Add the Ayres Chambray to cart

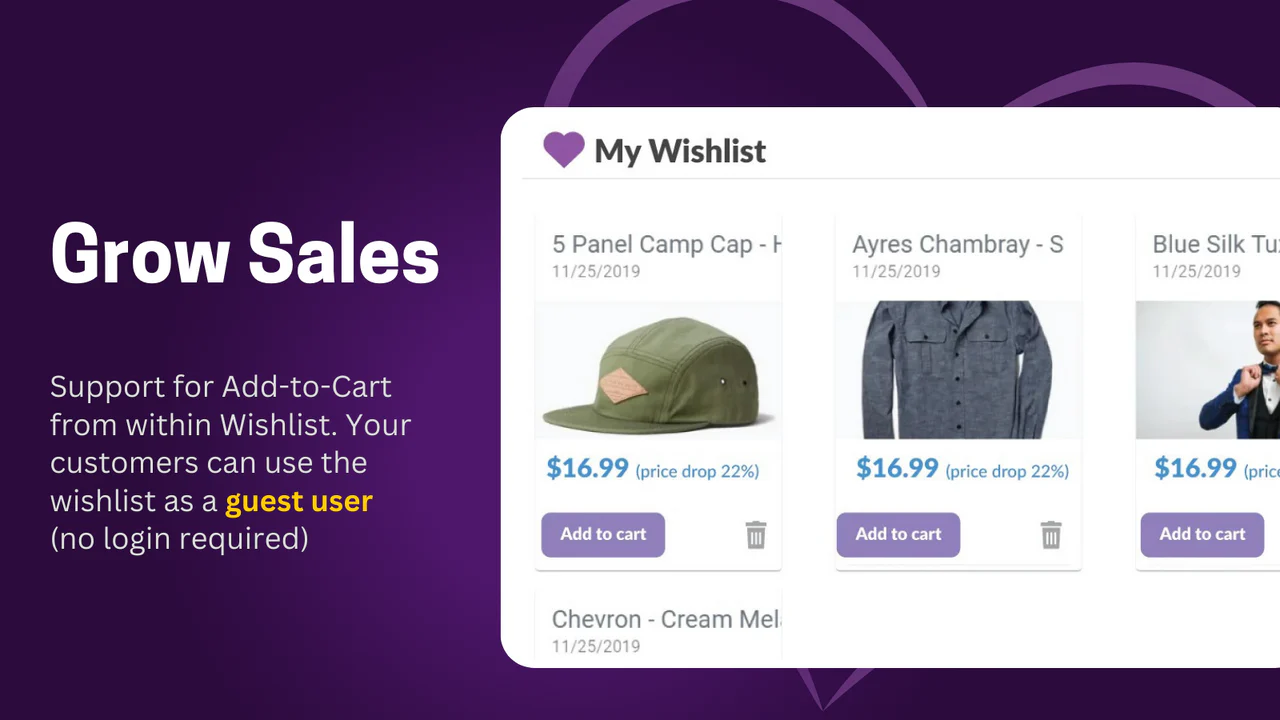[897, 534]
